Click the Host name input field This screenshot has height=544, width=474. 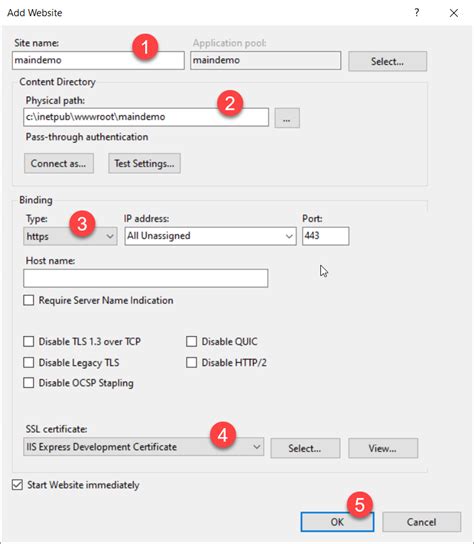(x=146, y=278)
